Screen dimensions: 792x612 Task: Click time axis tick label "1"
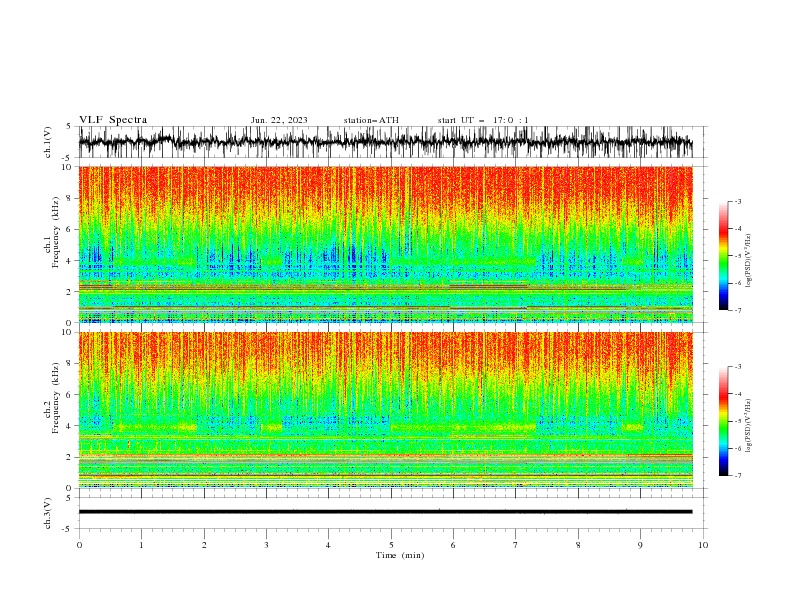coord(141,545)
